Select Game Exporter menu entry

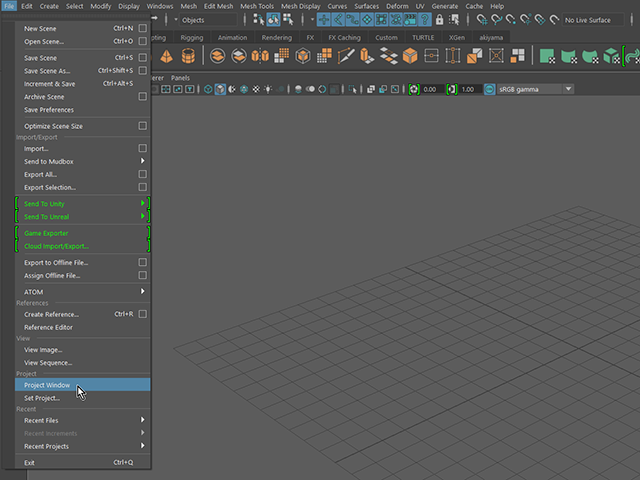point(82,233)
